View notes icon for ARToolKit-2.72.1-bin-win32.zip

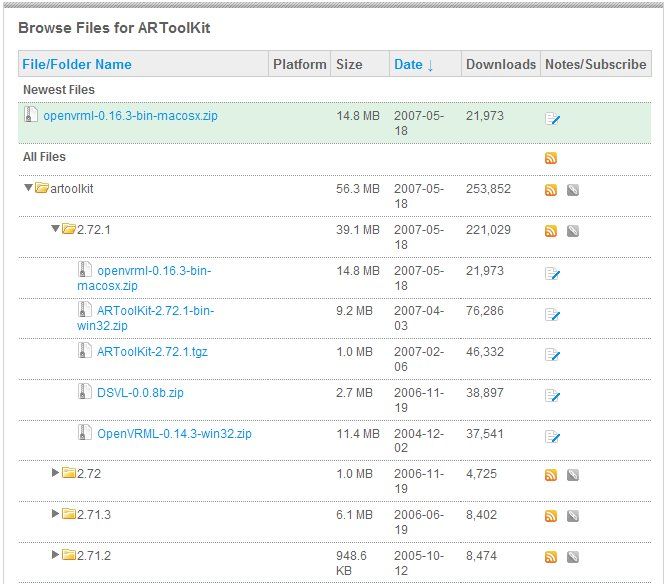(x=552, y=314)
